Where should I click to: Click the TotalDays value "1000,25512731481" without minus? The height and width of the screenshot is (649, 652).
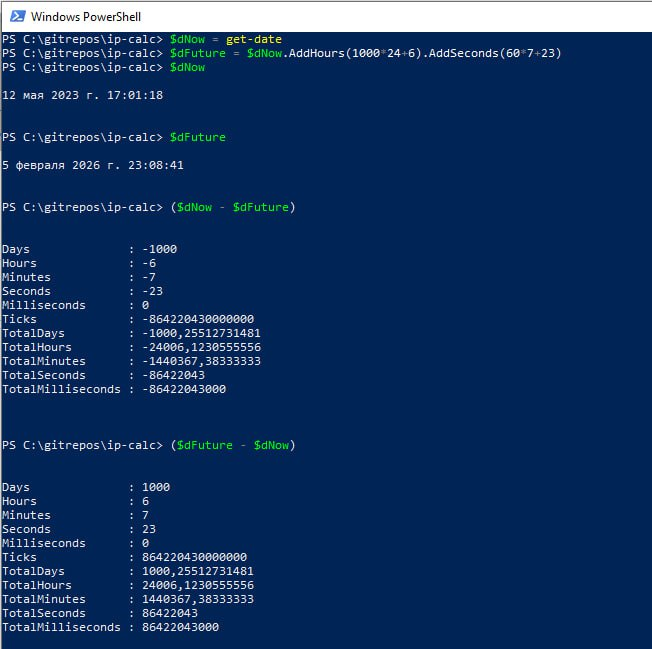(198, 571)
